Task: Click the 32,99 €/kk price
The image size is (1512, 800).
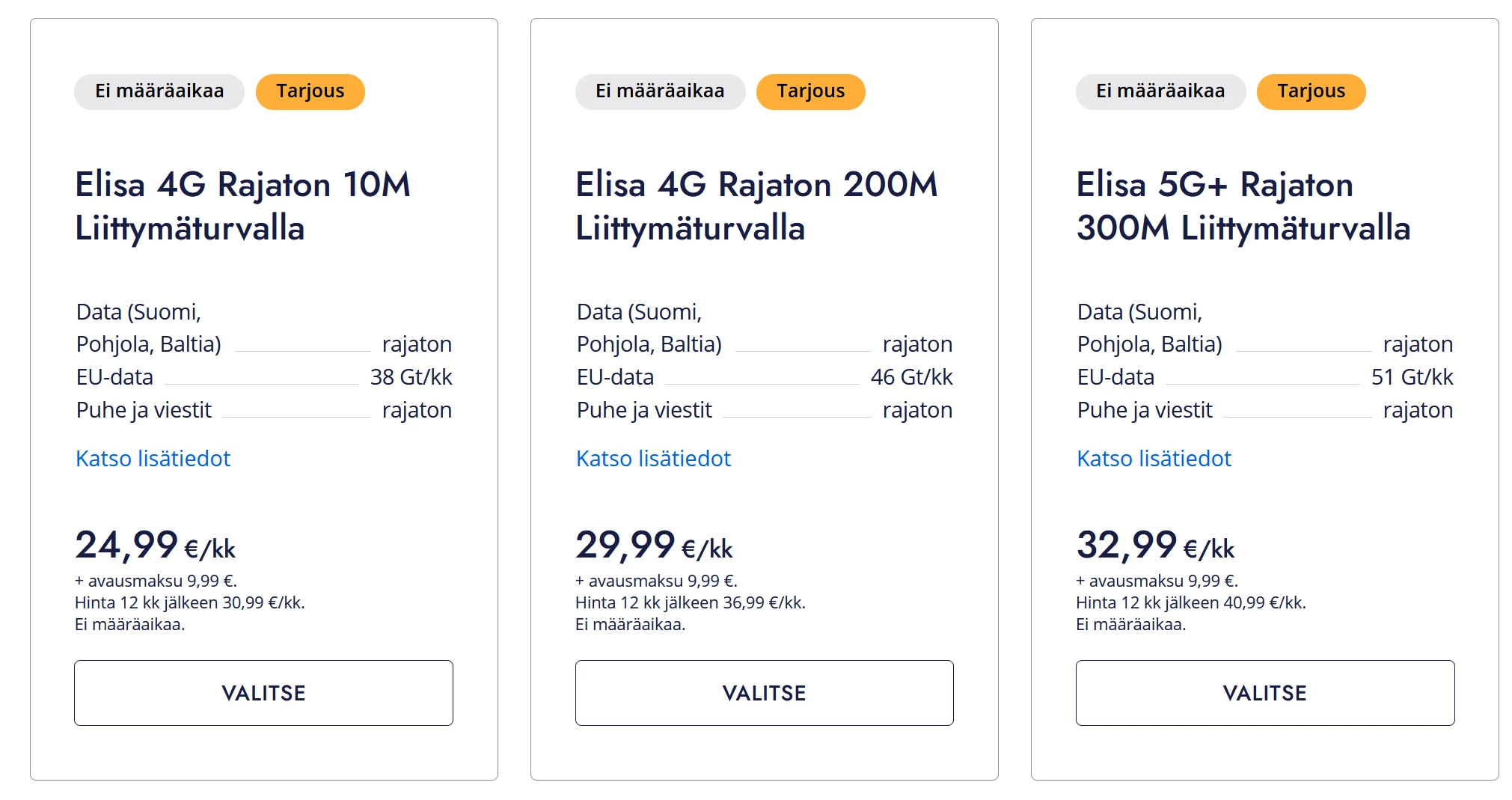Action: (x=1155, y=546)
